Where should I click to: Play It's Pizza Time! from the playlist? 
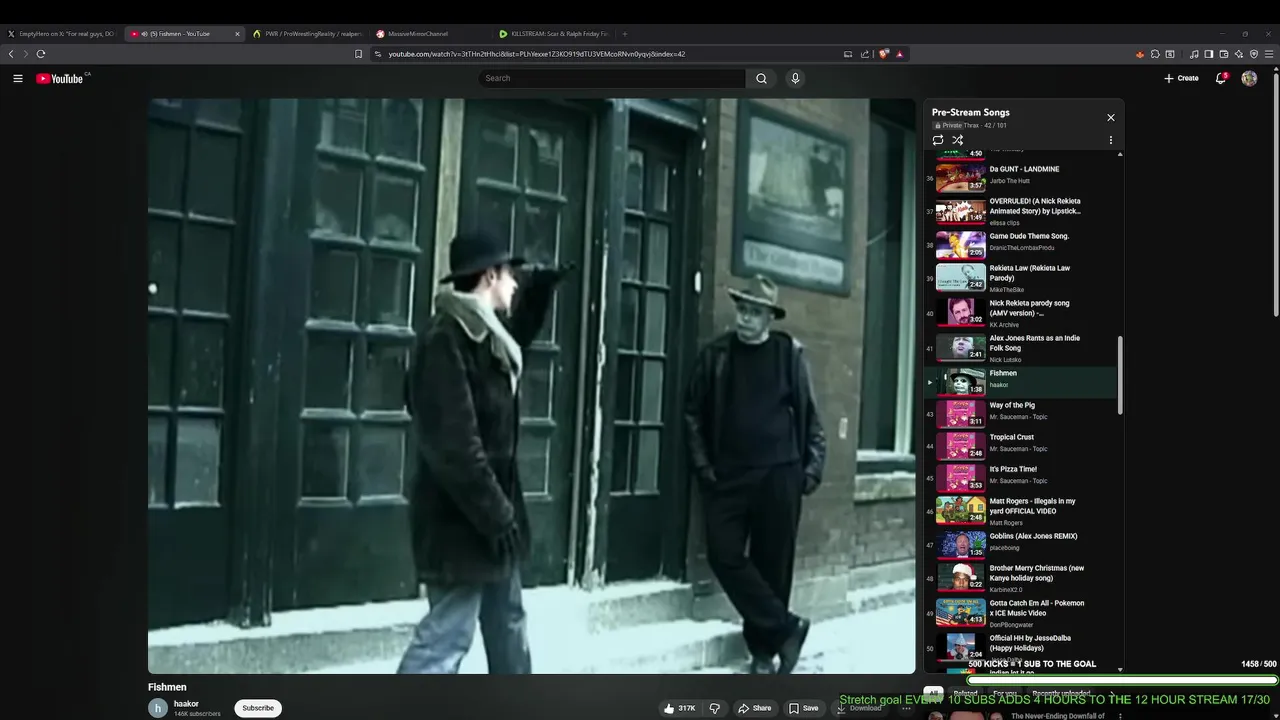1021,477
